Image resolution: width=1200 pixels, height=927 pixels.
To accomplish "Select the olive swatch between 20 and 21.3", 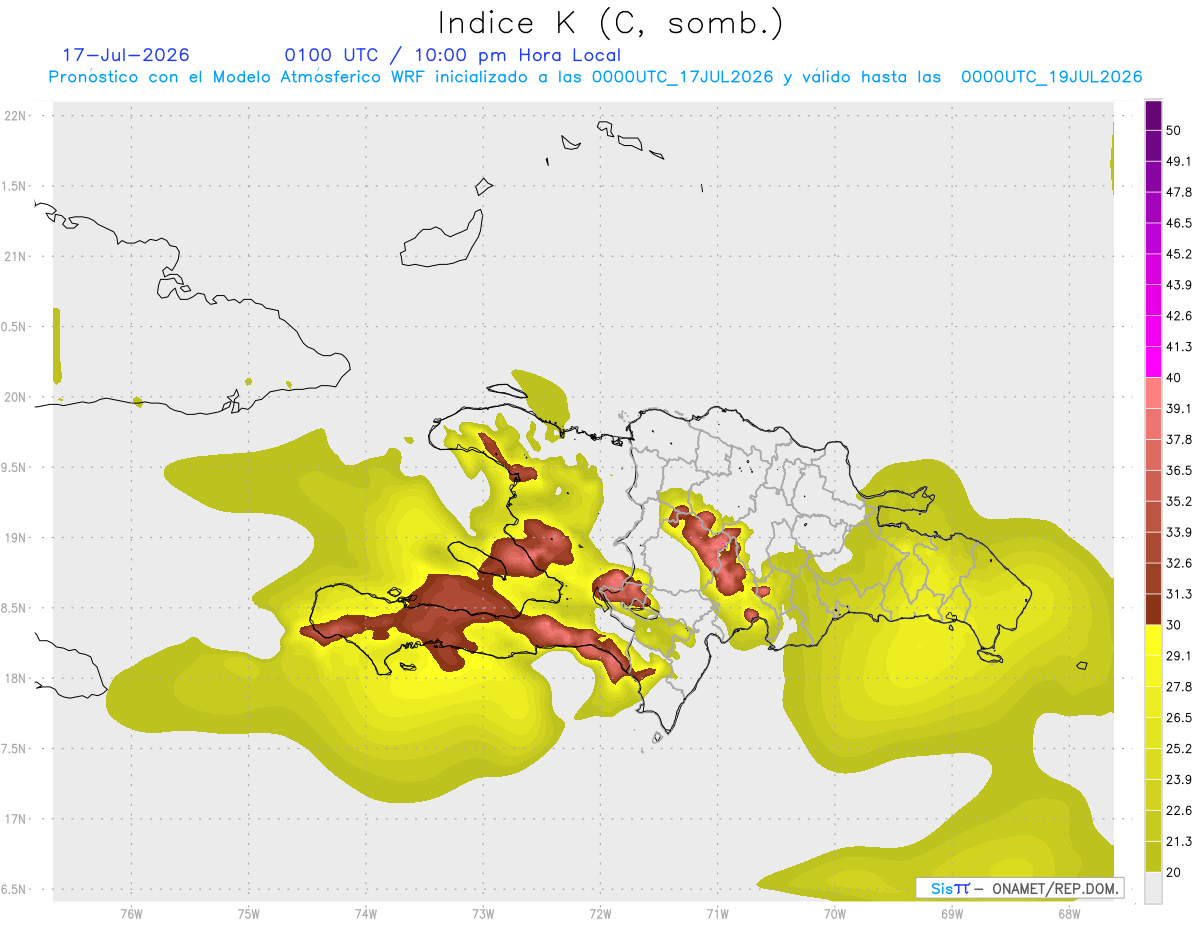I will click(1153, 856).
